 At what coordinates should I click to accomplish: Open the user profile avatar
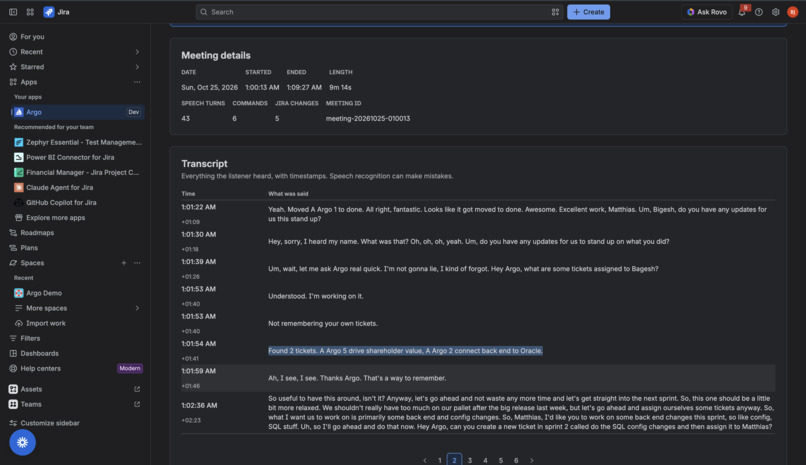click(x=793, y=12)
